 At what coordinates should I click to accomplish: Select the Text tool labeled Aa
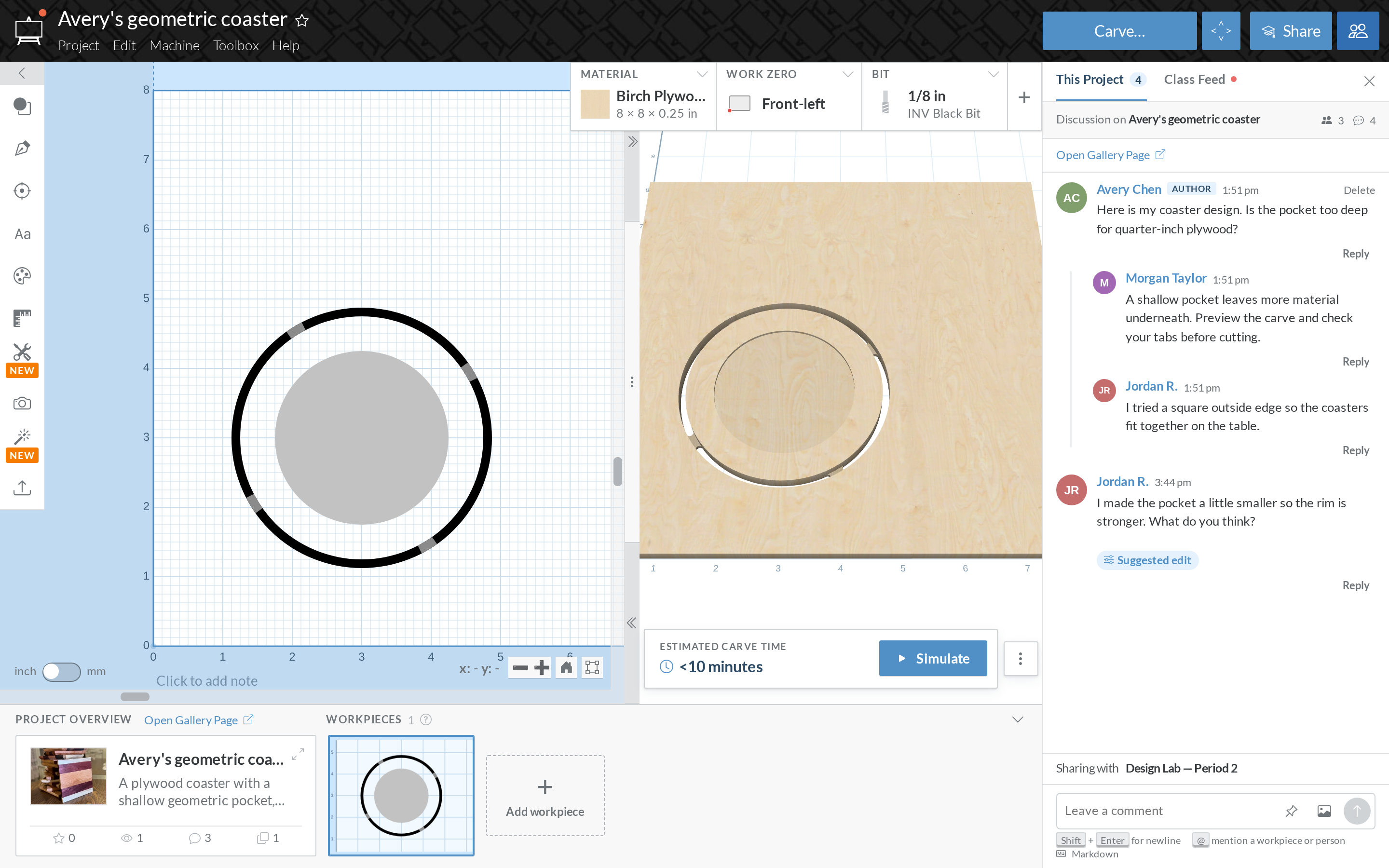(x=22, y=234)
